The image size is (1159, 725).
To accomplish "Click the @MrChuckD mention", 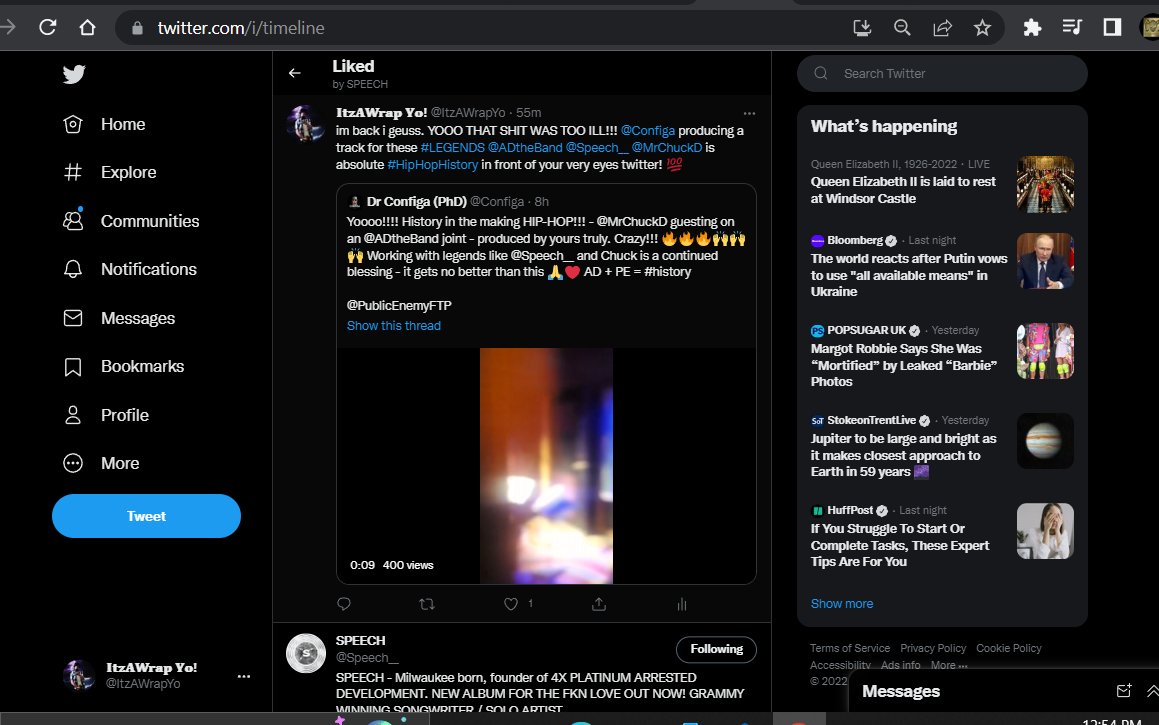I will [667, 148].
